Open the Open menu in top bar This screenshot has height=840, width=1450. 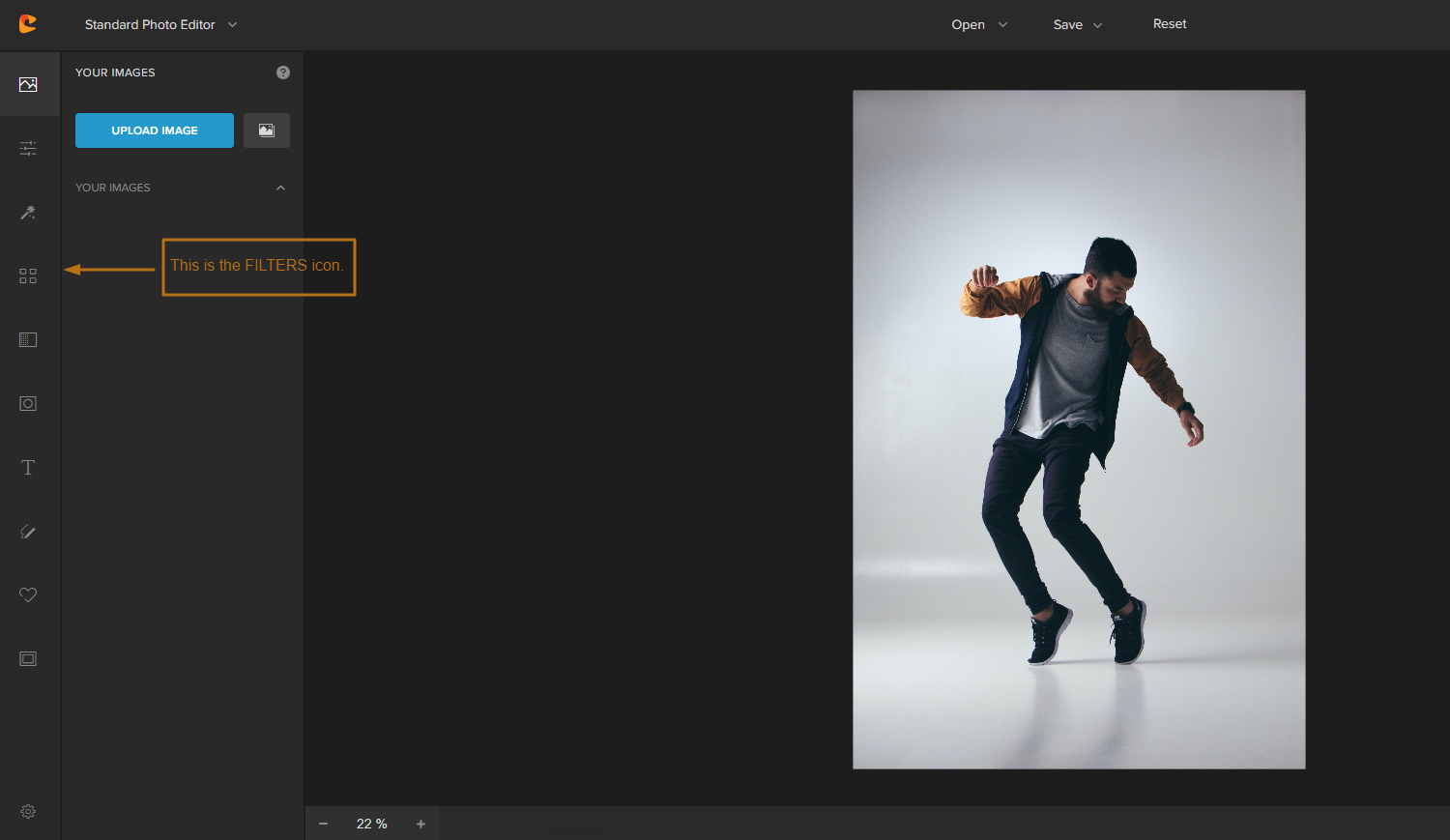[978, 25]
